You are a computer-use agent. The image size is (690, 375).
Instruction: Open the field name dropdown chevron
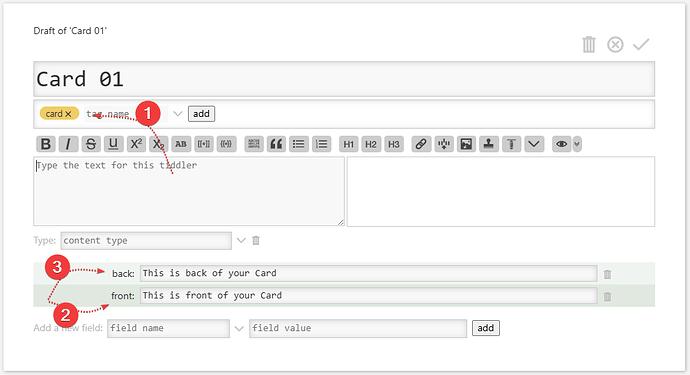pos(239,328)
